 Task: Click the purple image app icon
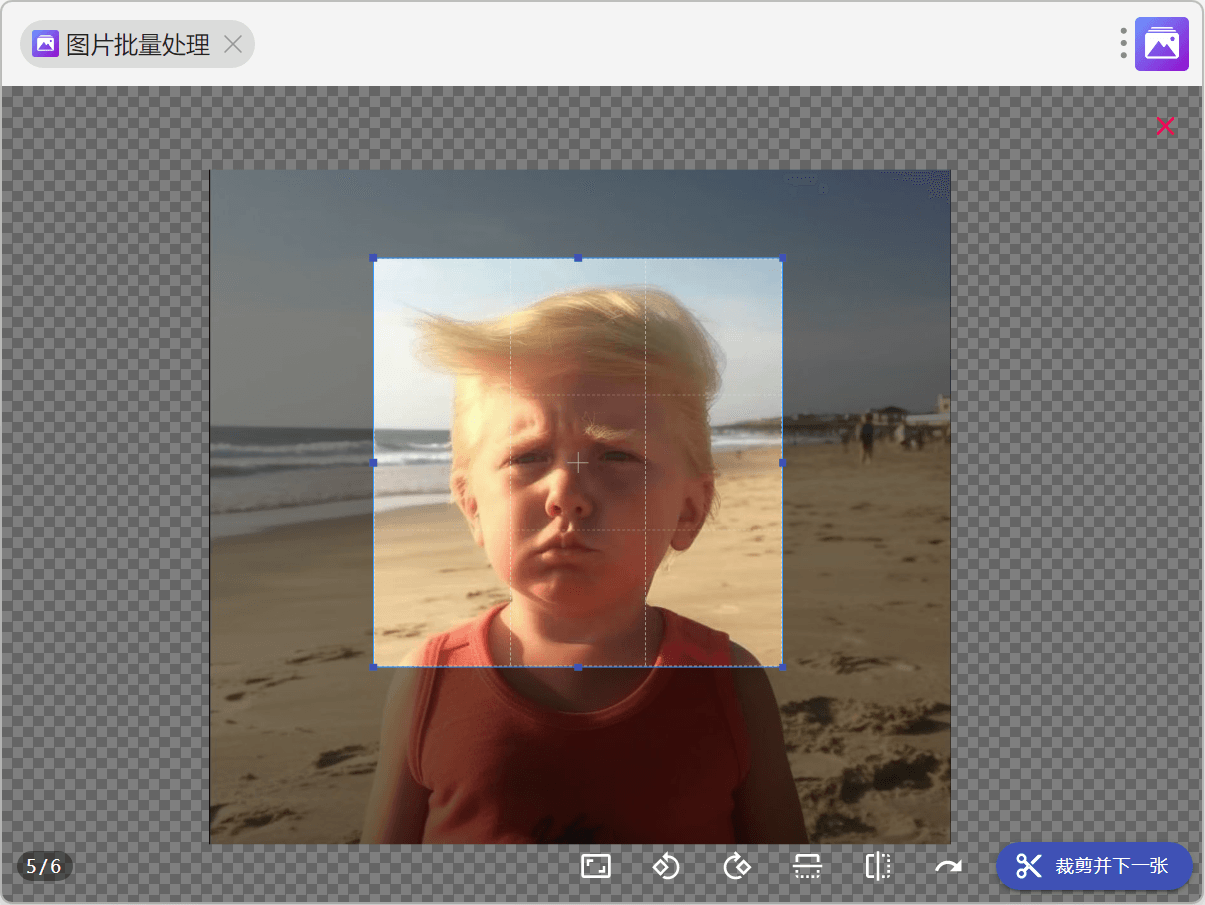click(1161, 44)
